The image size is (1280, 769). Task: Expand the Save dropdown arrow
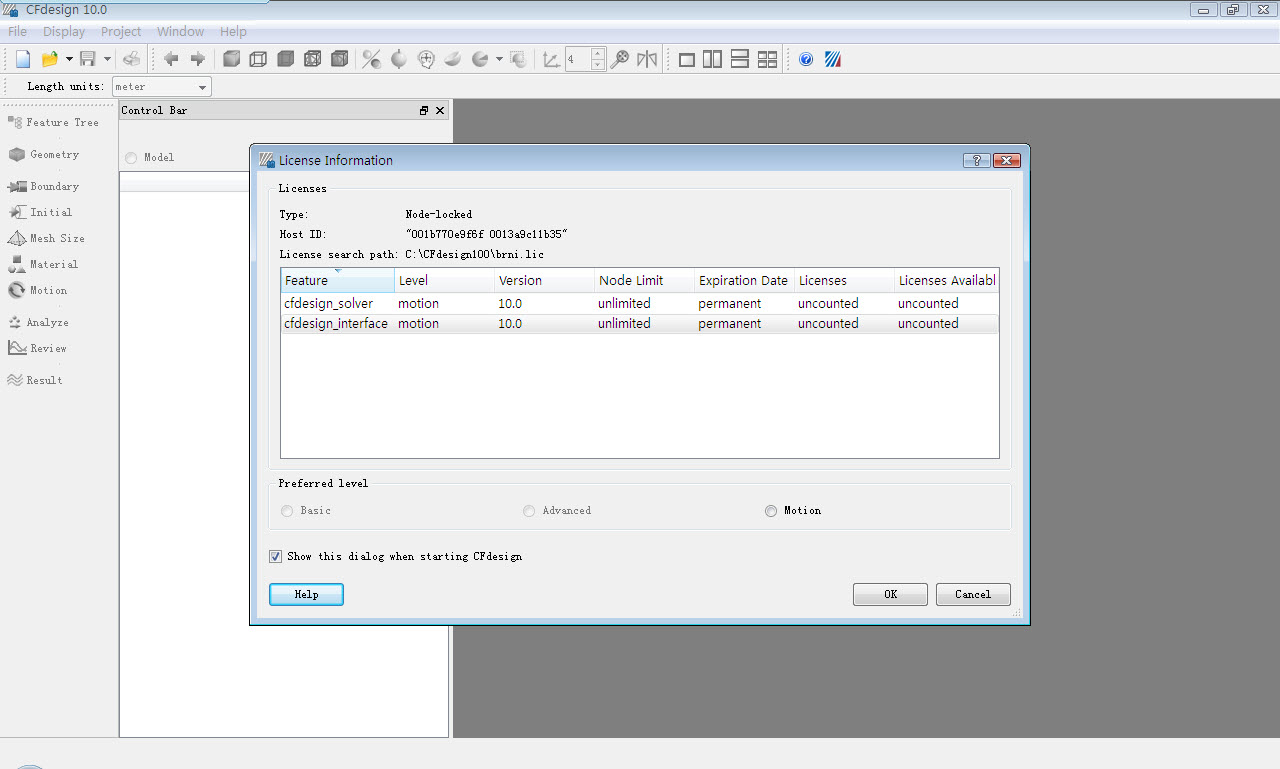107,60
